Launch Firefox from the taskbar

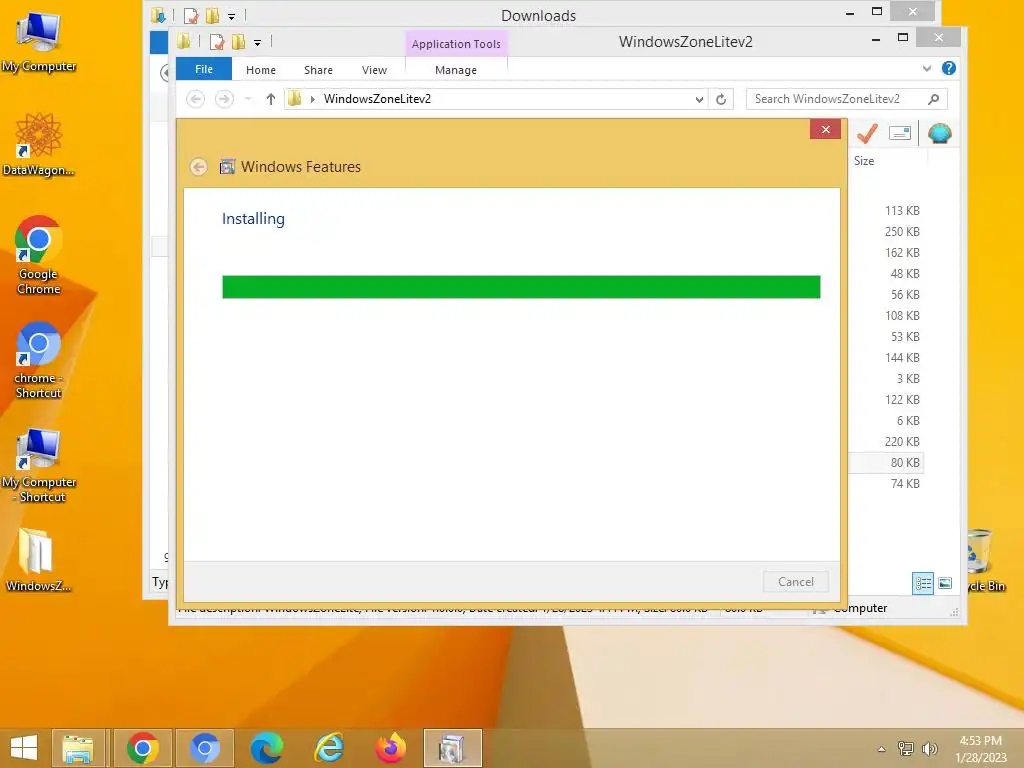click(391, 748)
